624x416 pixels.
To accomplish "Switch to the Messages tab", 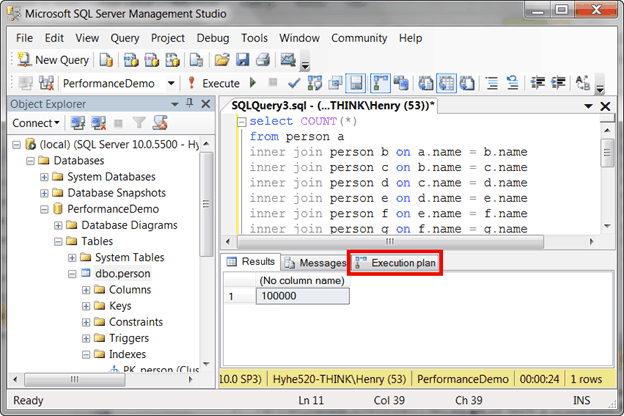I will 315,263.
